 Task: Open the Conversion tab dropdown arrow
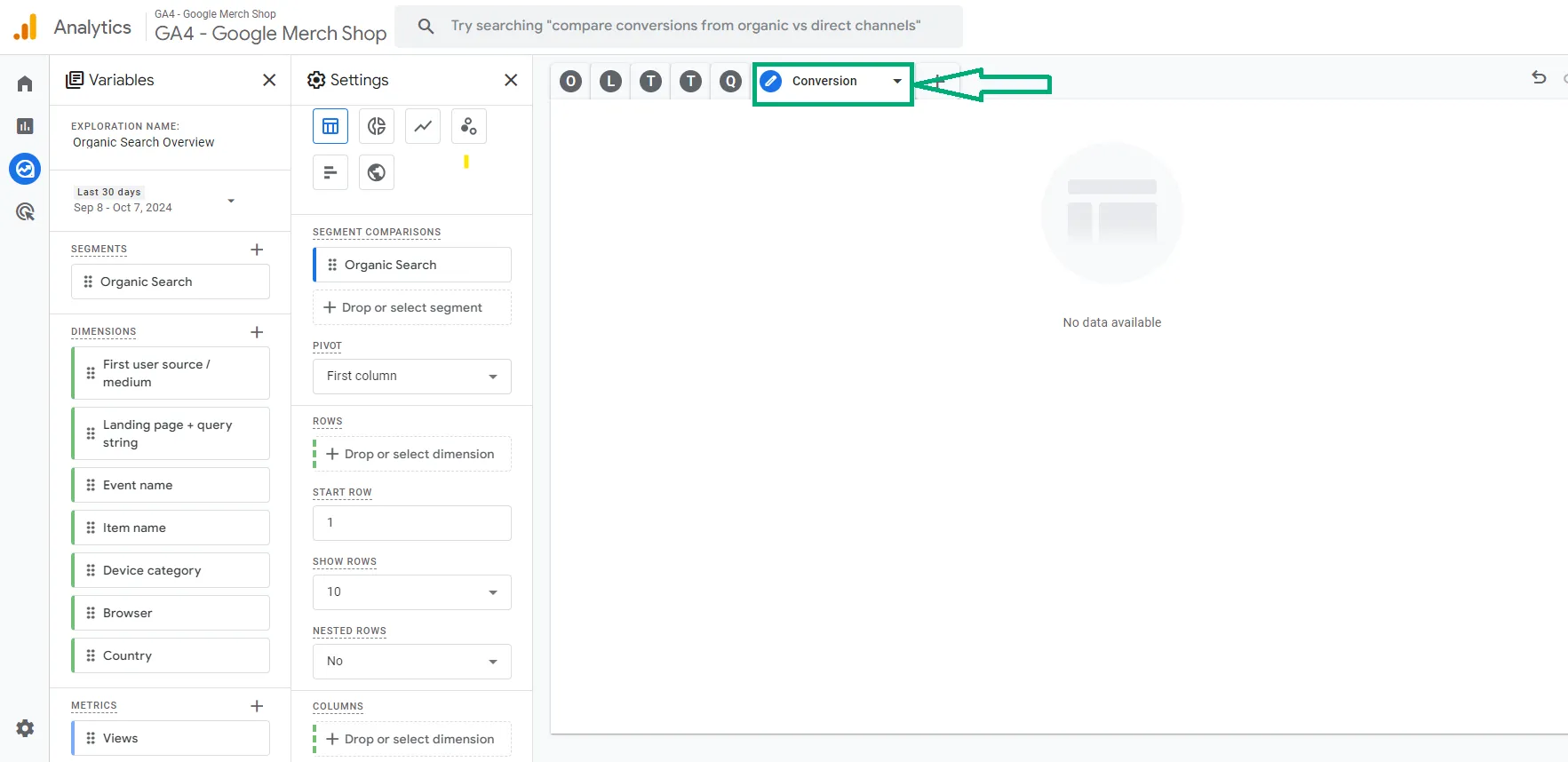click(x=897, y=81)
